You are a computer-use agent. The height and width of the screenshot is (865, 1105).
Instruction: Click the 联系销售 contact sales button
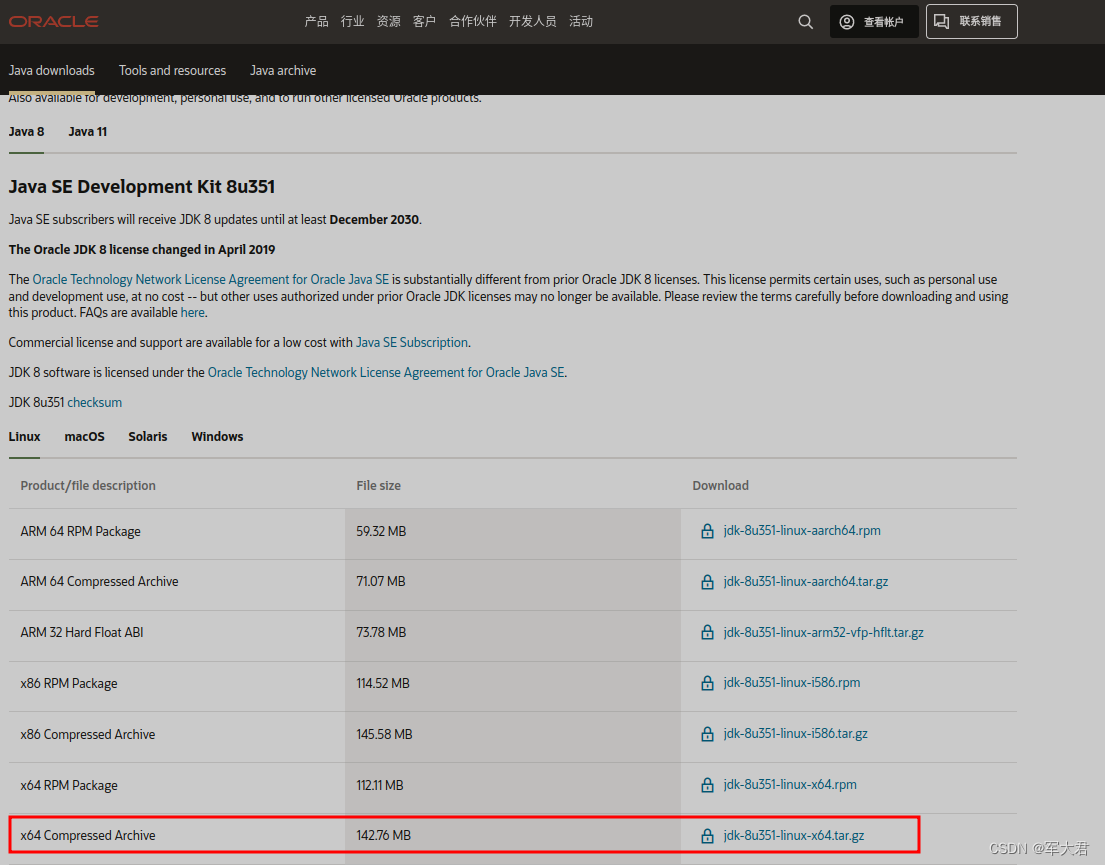[x=971, y=22]
